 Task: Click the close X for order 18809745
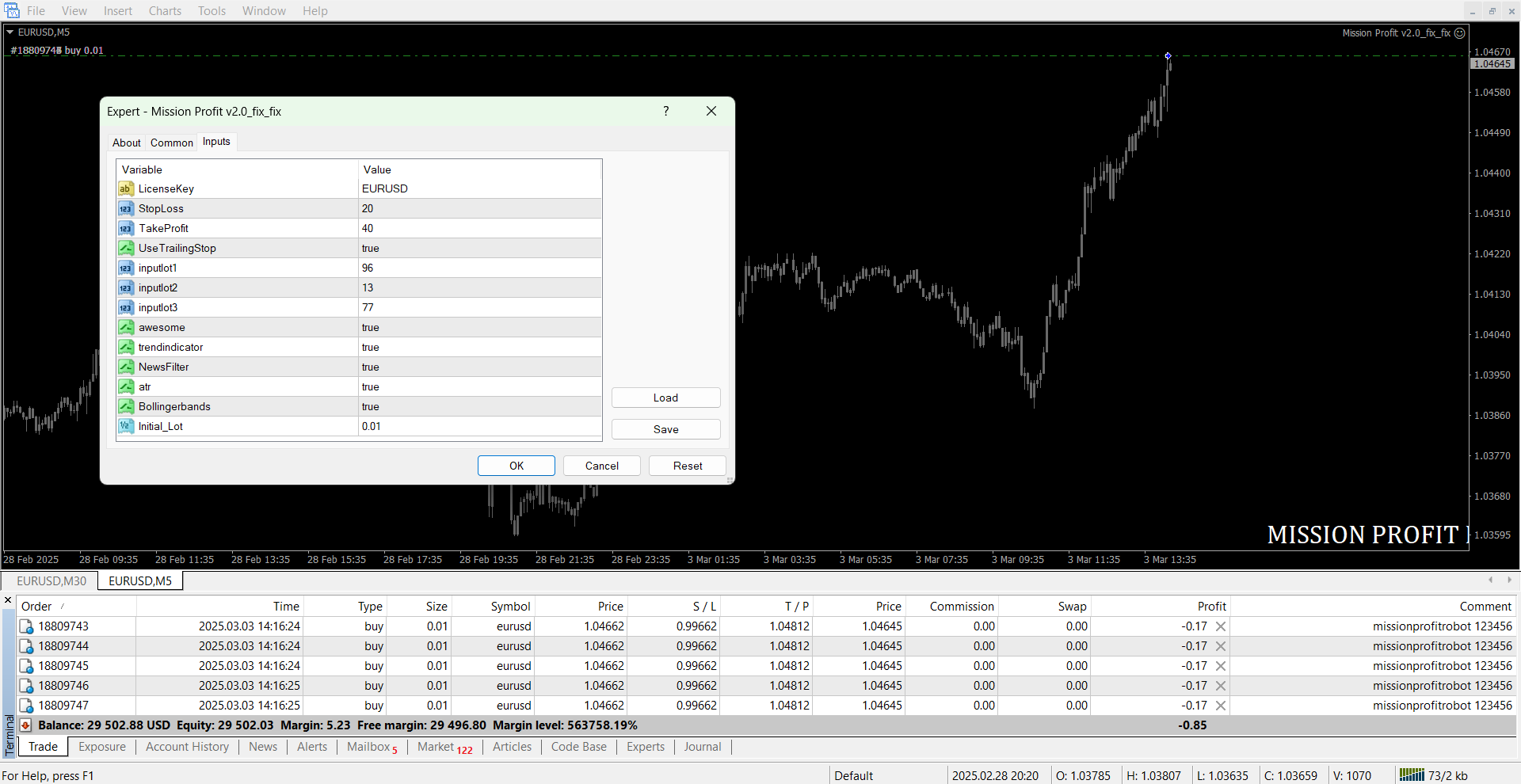point(1221,666)
